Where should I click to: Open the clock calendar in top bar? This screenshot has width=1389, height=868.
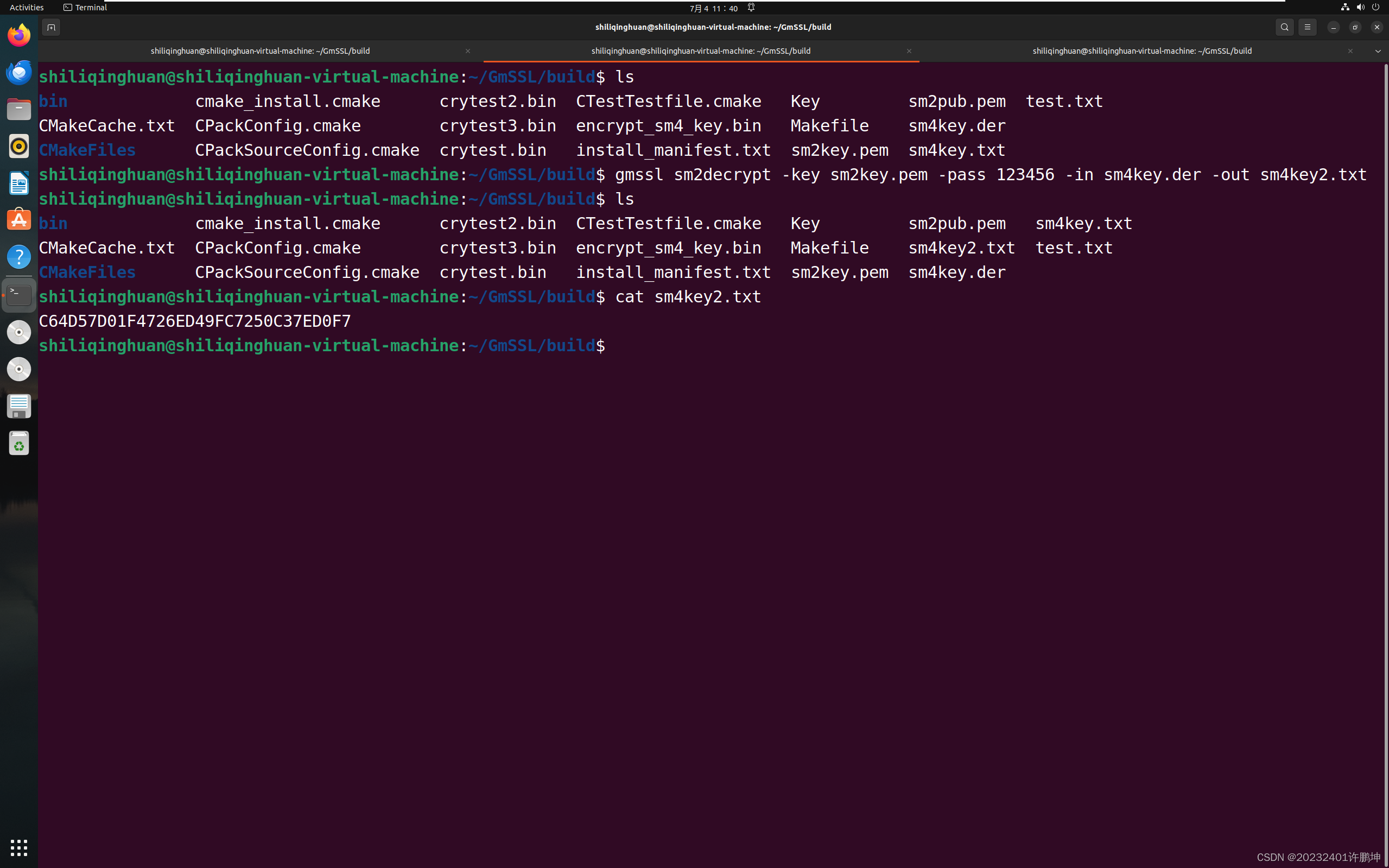pyautogui.click(x=713, y=8)
